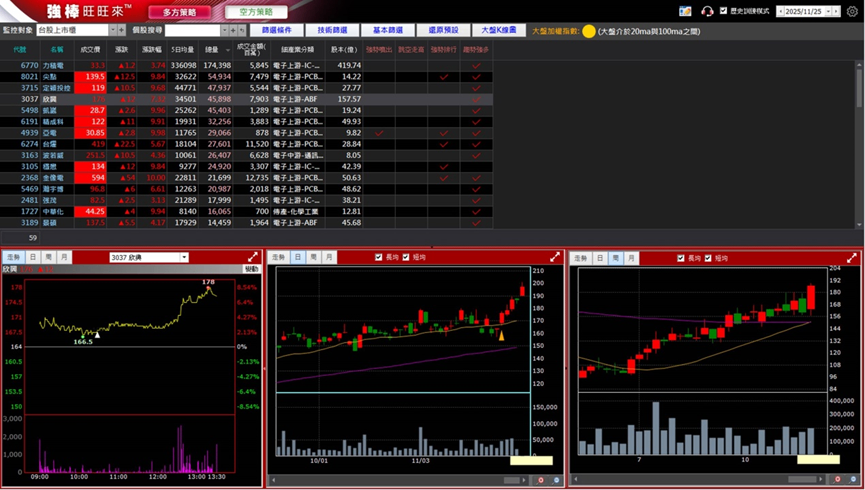865x490 pixels.
Task: Sort by 成交價 column header
Action: (90, 50)
